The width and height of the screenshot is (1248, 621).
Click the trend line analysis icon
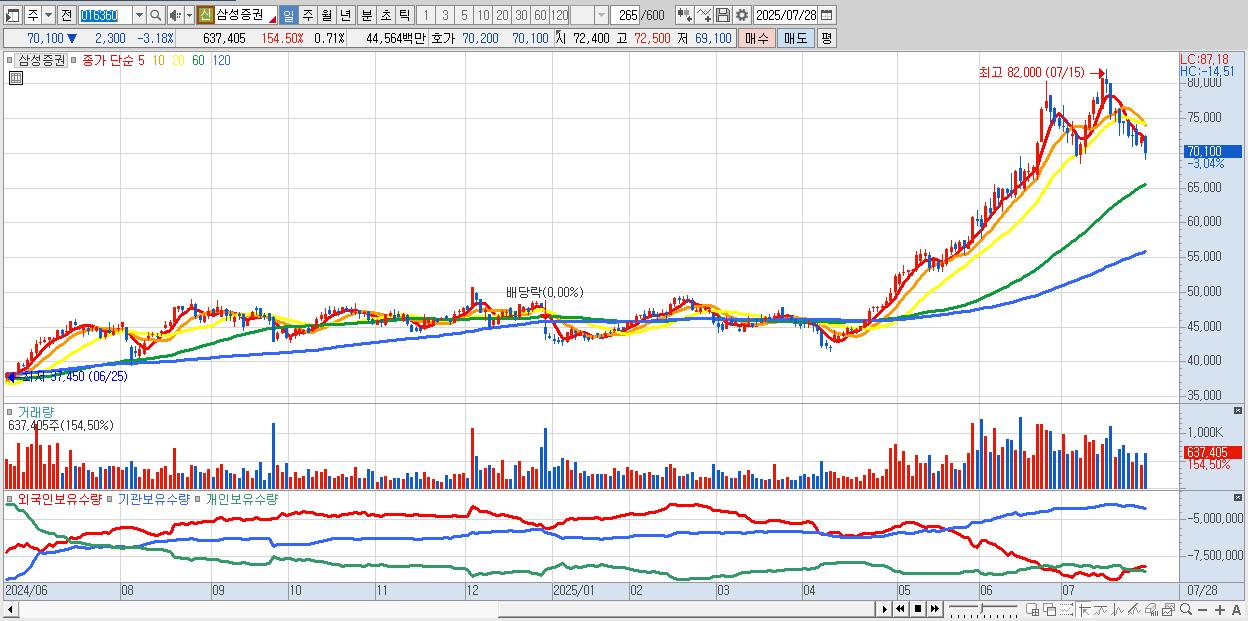(x=1102, y=609)
